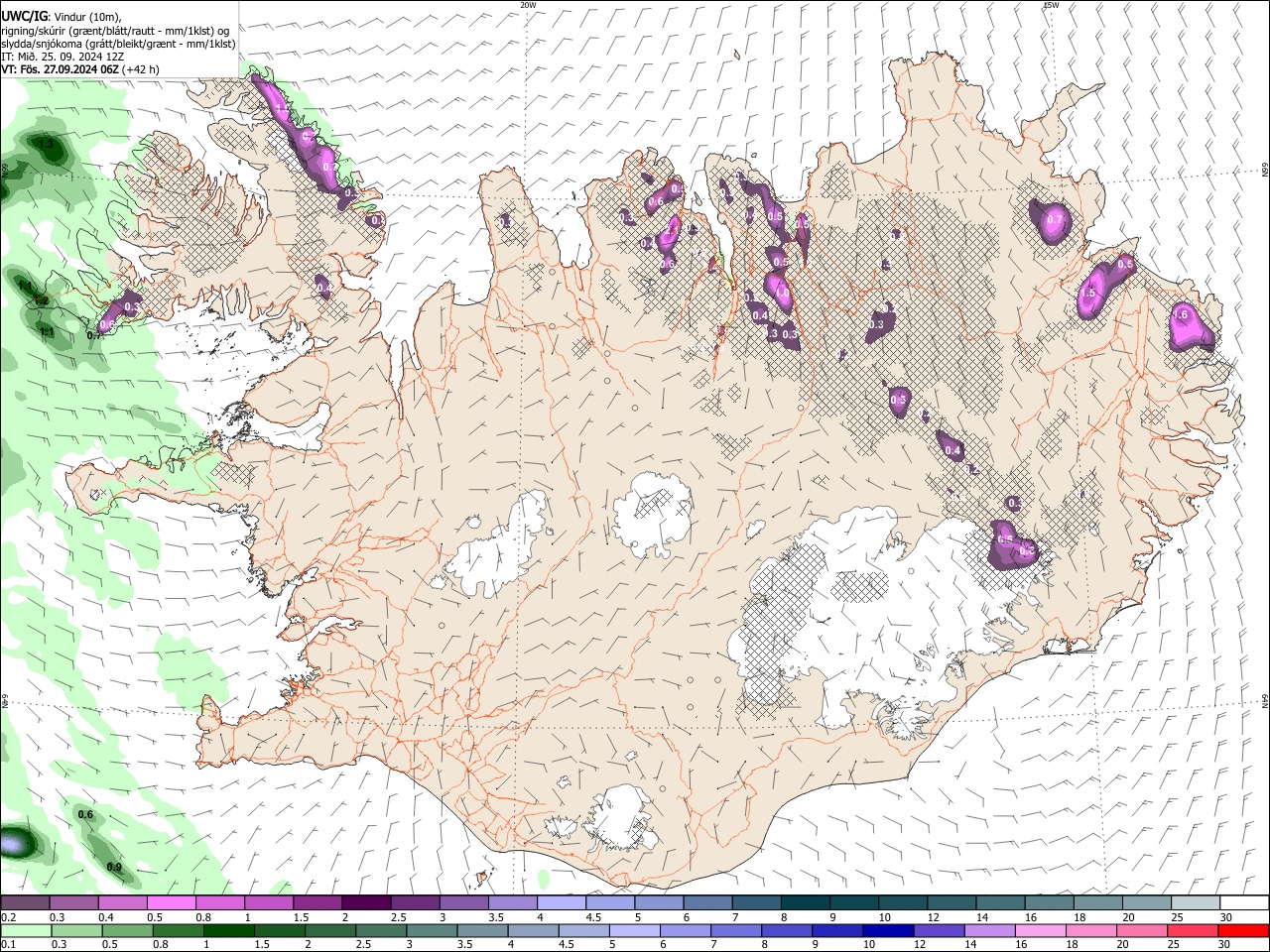
Task: Click the 'slydda/snjókoma' legend description line
Action: point(117,44)
